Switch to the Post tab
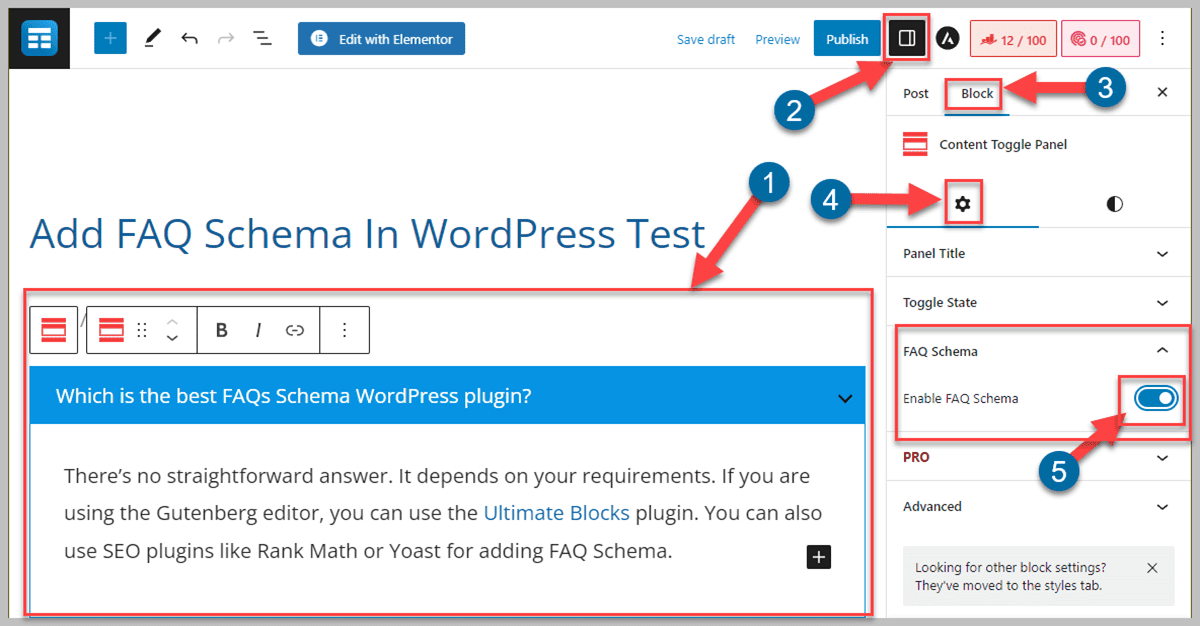Viewport: 1200px width, 626px height. pyautogui.click(x=915, y=93)
